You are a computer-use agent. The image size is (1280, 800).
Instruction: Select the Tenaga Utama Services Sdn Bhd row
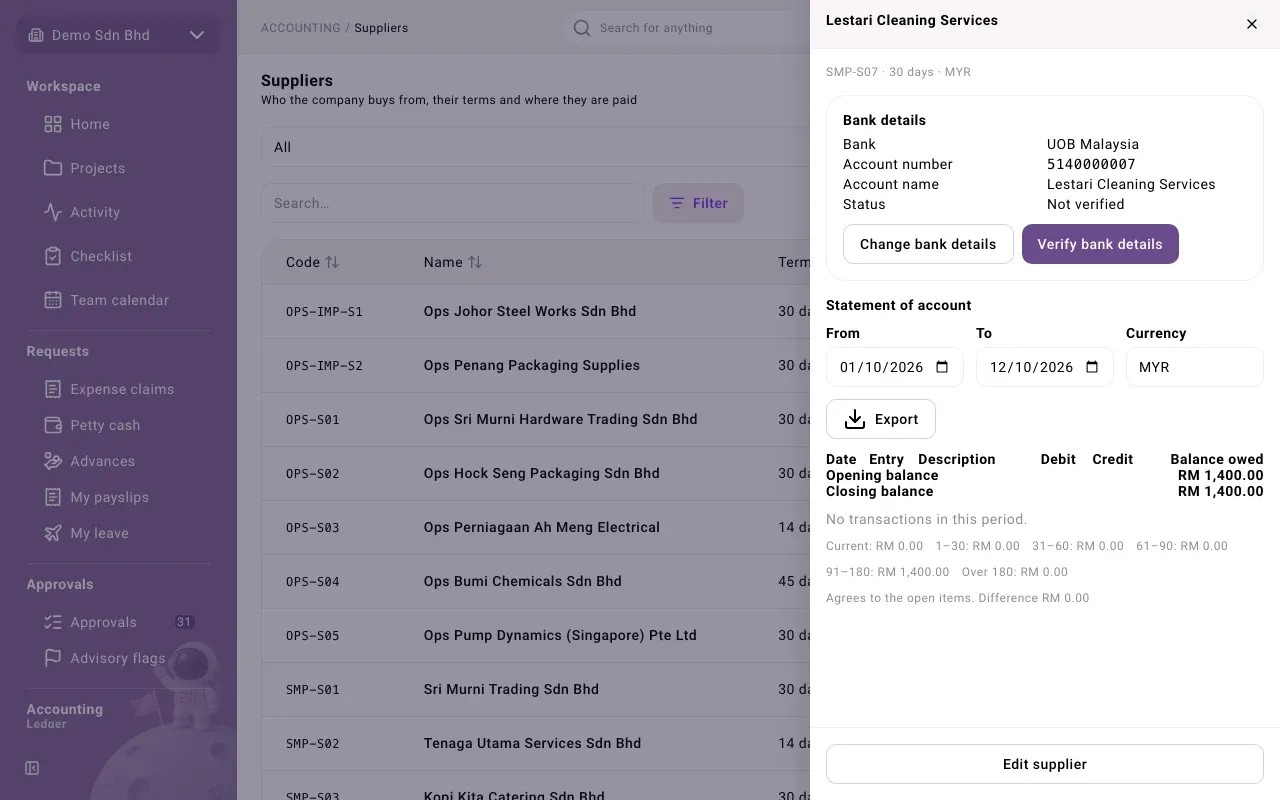[535, 743]
